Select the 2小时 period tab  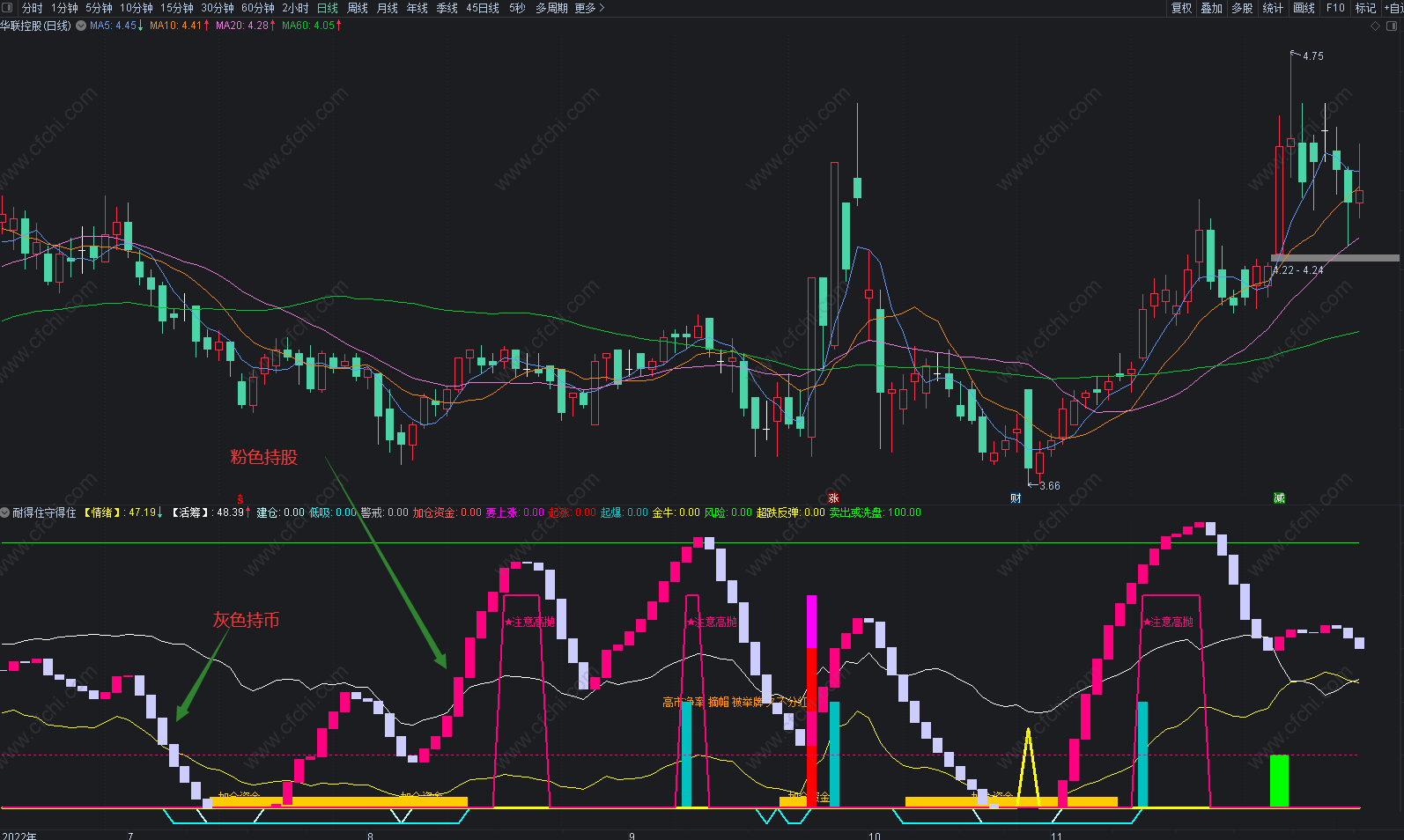296,8
